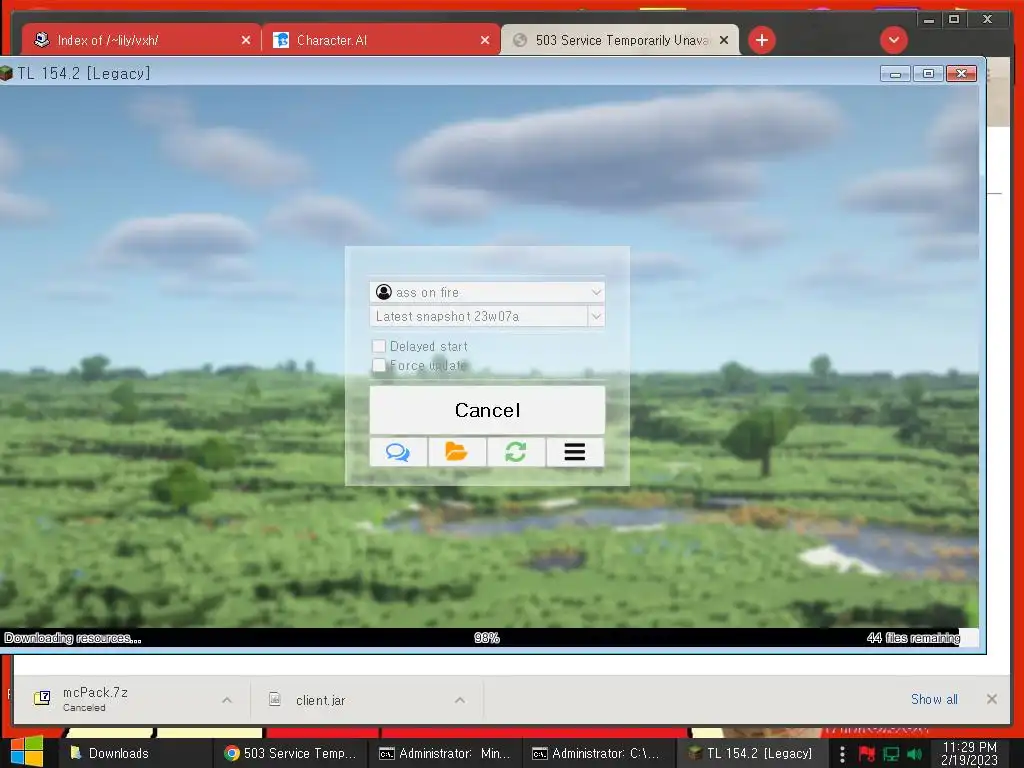The width and height of the screenshot is (1024, 768).
Task: Click the TL launcher window title icon
Action: coord(7,73)
